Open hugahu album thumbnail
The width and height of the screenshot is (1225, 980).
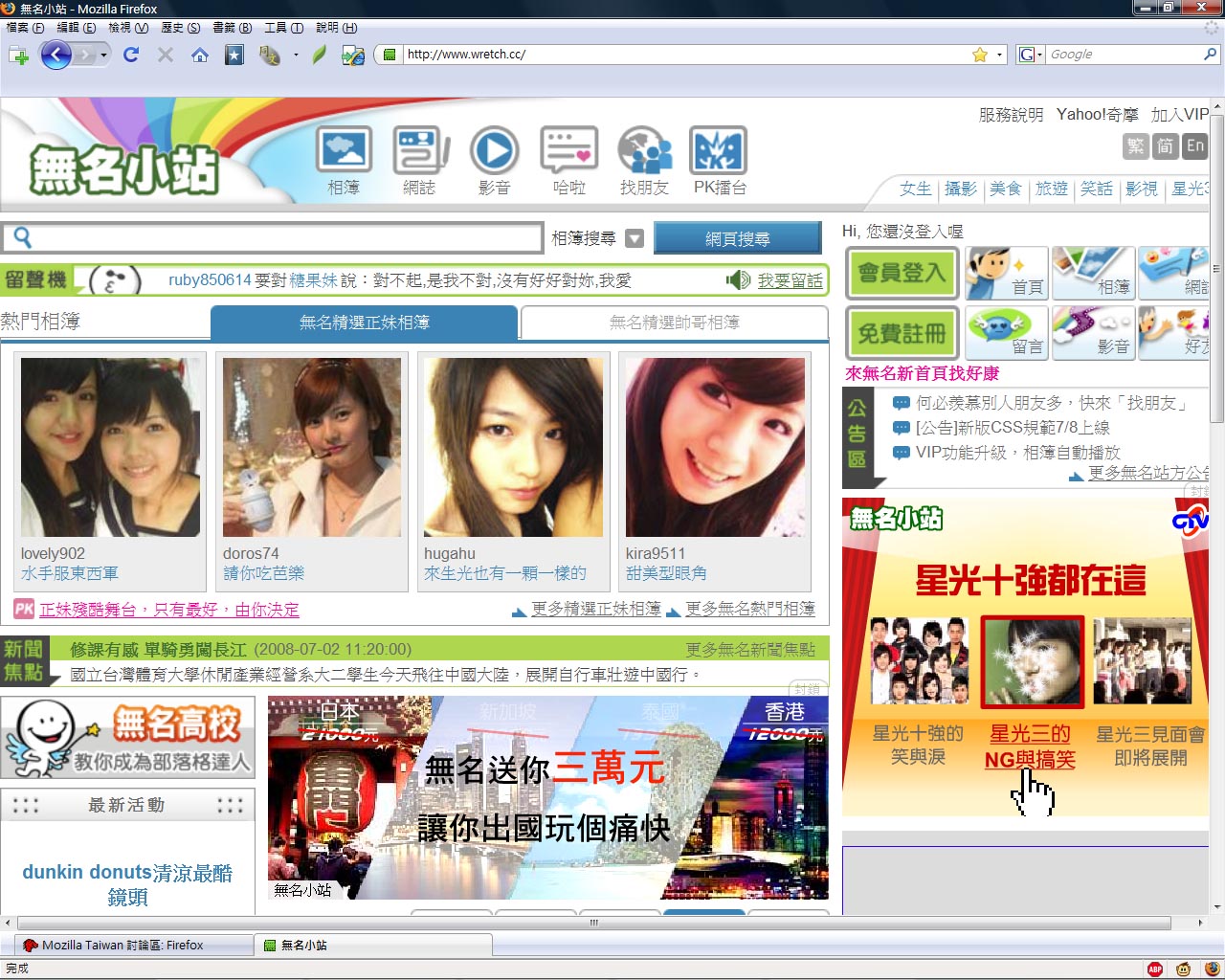(513, 447)
